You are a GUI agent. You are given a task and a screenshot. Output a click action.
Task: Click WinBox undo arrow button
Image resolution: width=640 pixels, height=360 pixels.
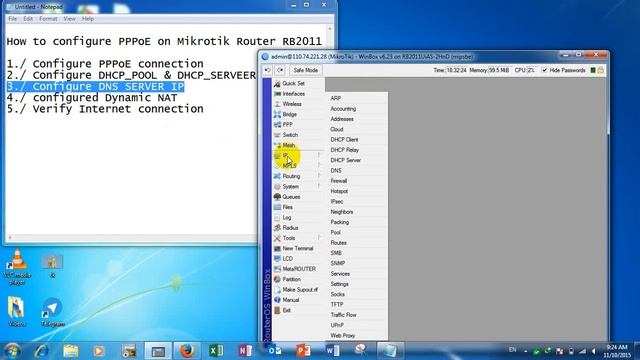[x=267, y=70]
